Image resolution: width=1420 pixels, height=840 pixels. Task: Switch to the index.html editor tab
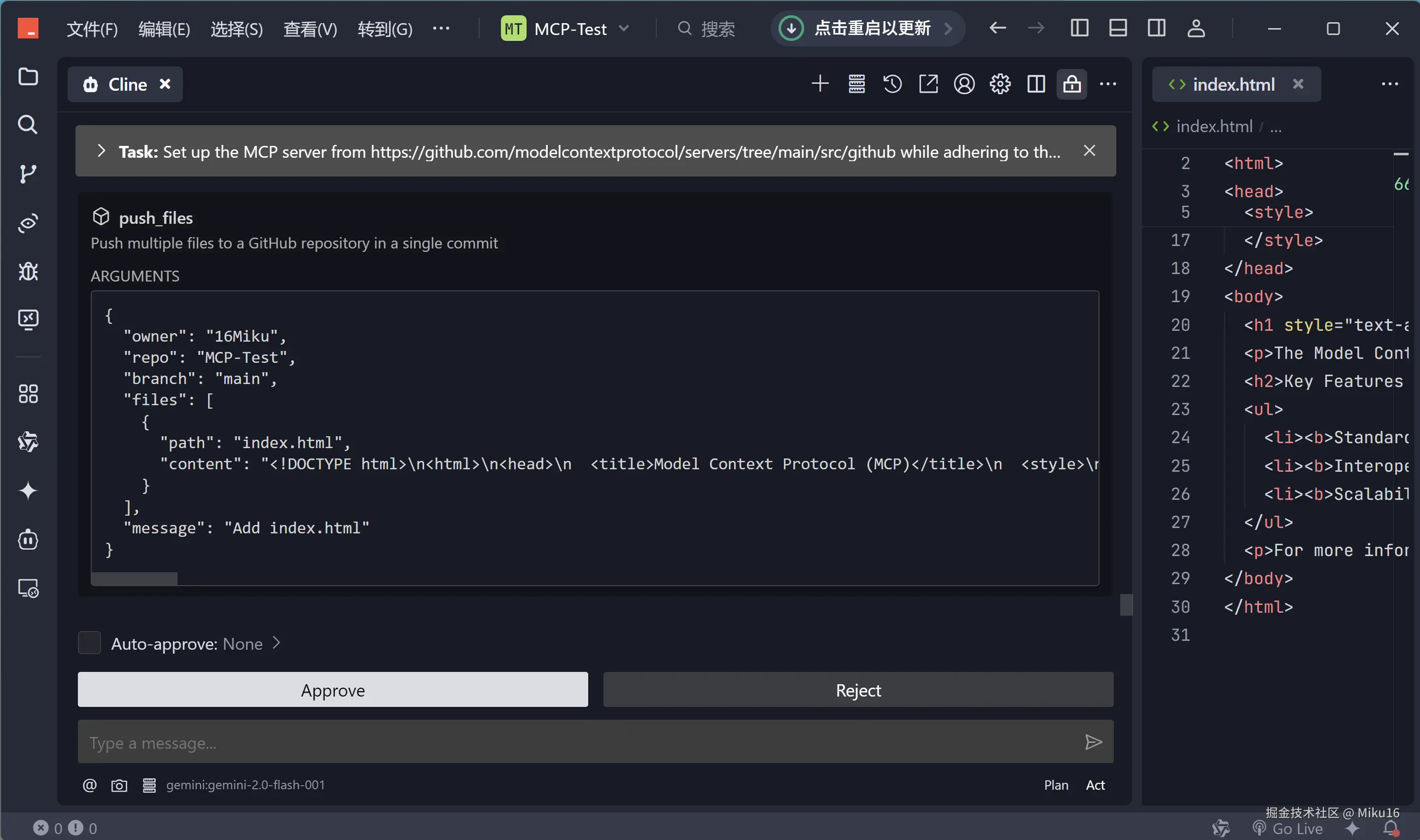click(x=1233, y=84)
